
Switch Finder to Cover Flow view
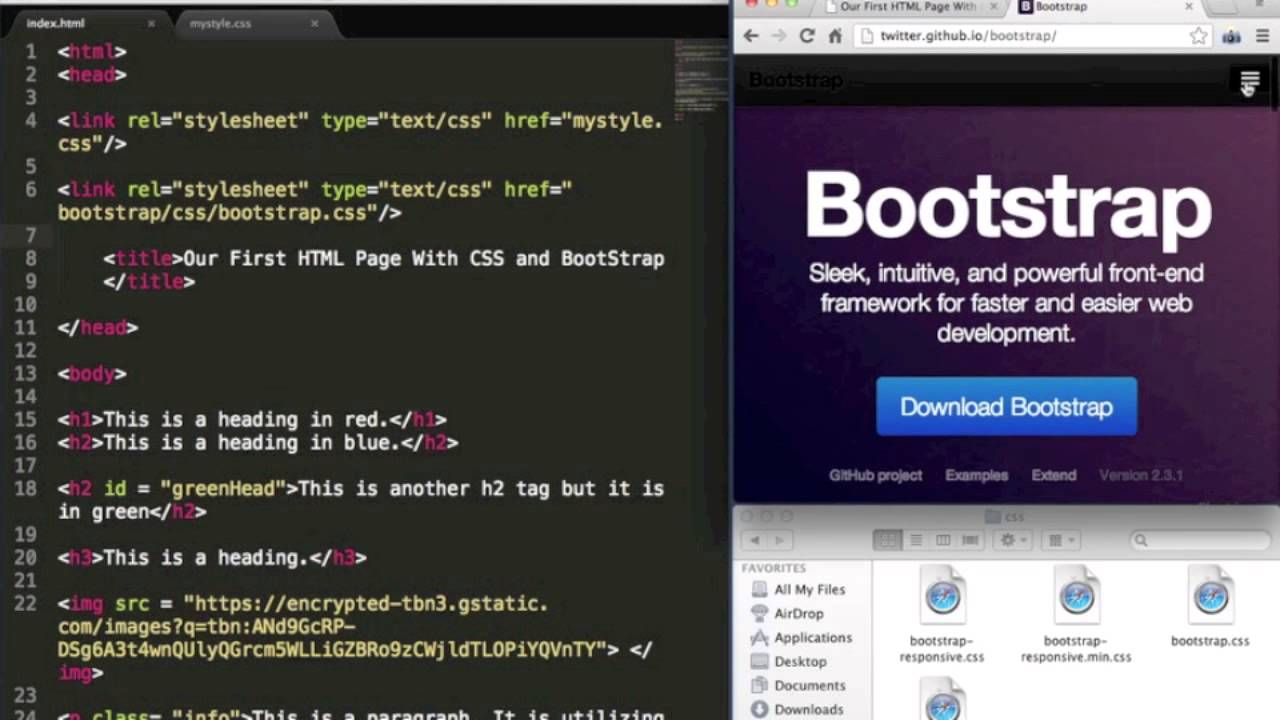coord(970,540)
